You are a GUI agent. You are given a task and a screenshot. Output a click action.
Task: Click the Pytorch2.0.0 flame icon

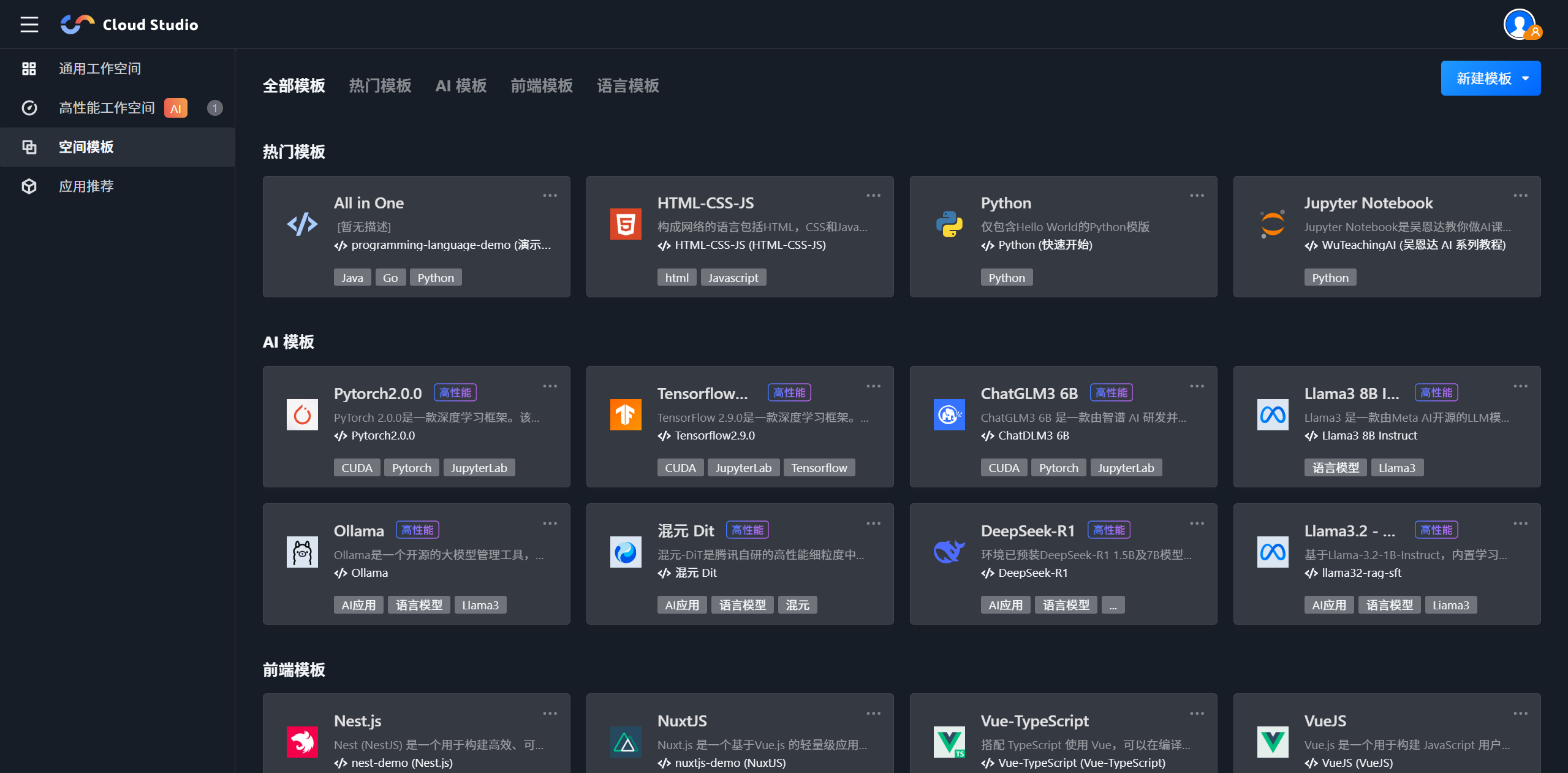[302, 414]
